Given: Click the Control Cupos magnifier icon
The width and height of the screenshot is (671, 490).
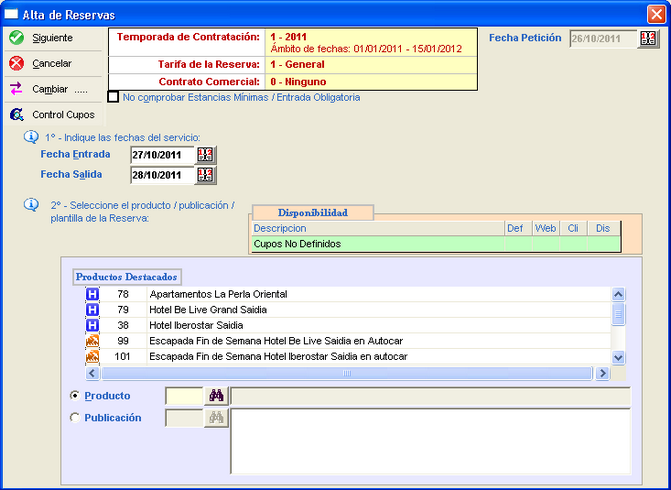Looking at the screenshot, I should 17,114.
